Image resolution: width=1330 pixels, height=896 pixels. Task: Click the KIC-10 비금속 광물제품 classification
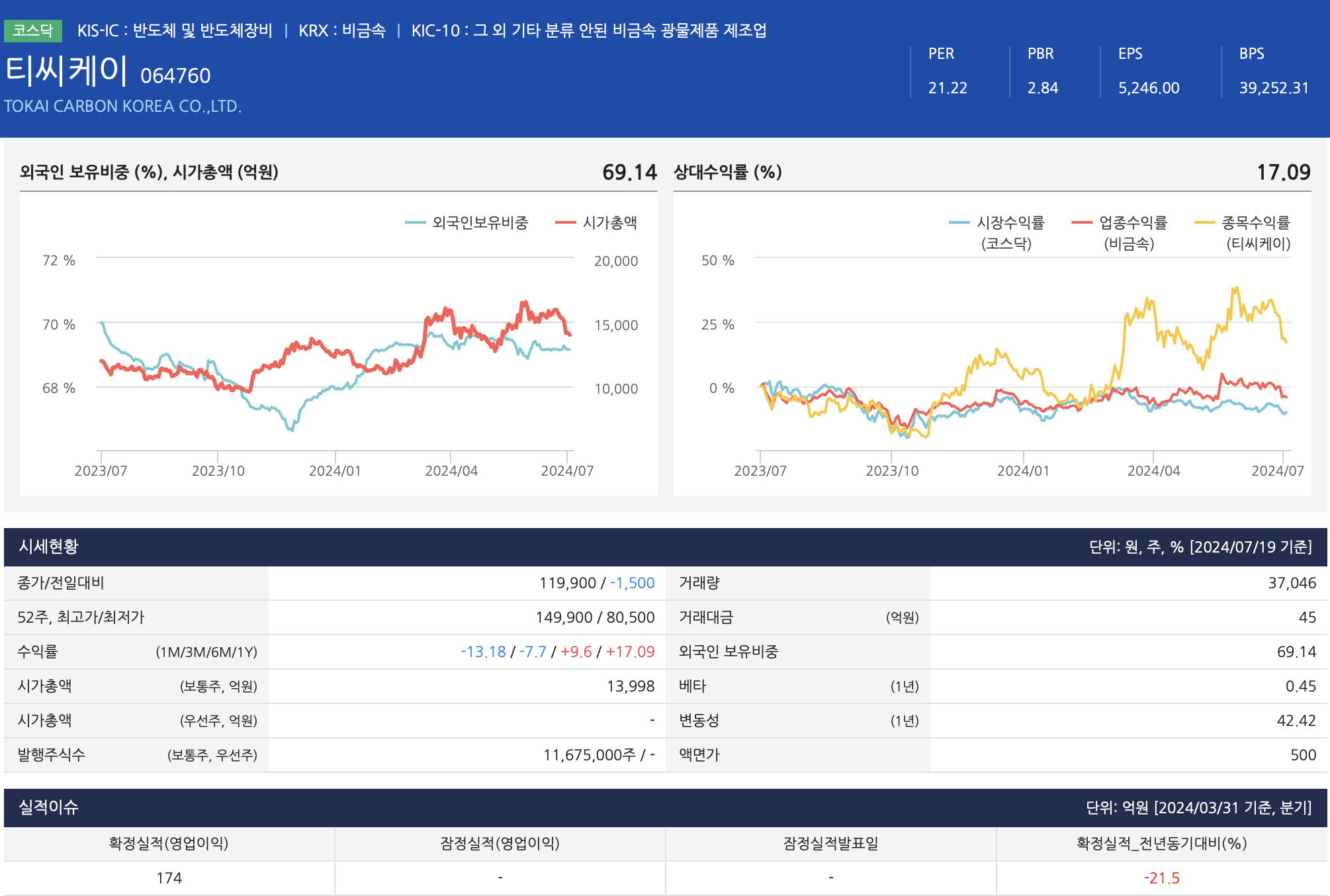[588, 30]
